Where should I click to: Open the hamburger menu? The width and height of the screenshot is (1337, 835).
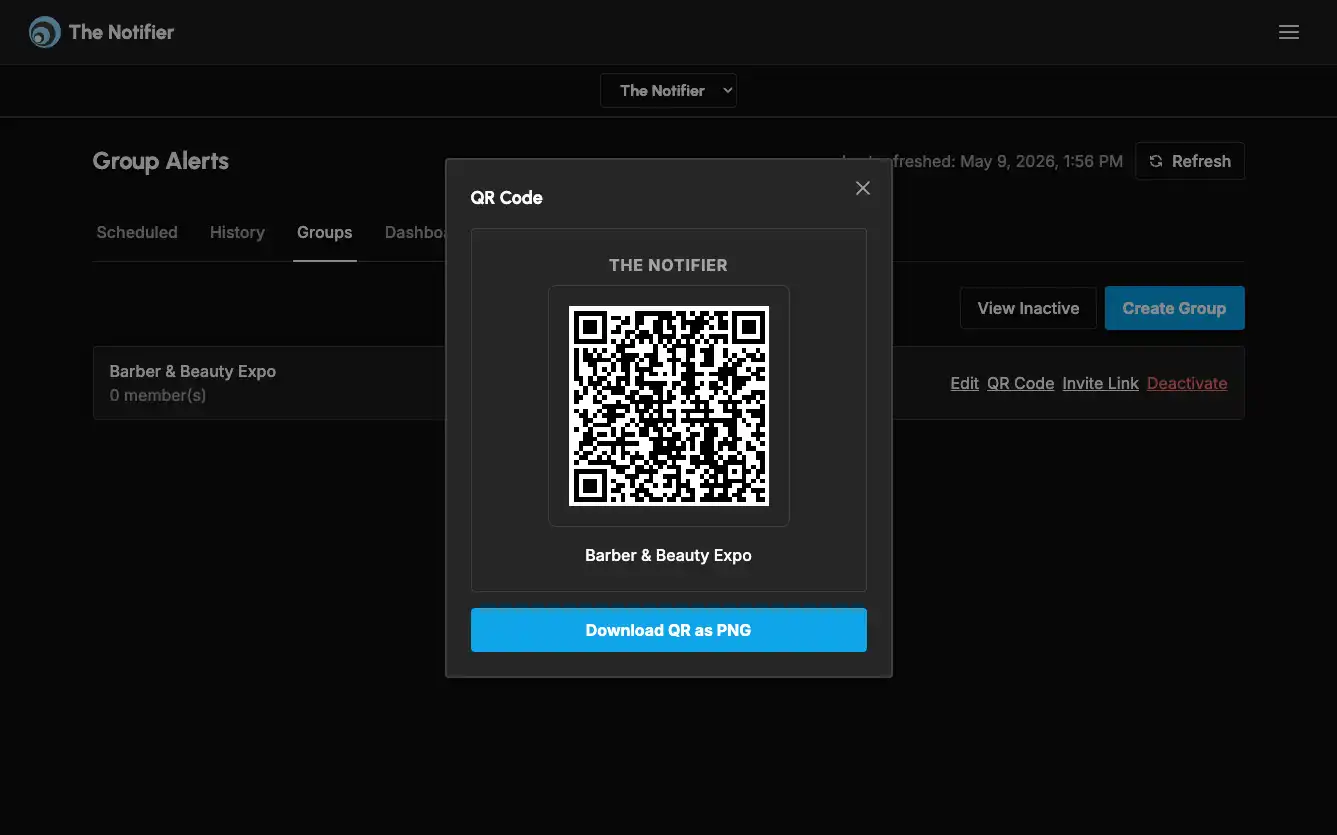pos(1289,32)
